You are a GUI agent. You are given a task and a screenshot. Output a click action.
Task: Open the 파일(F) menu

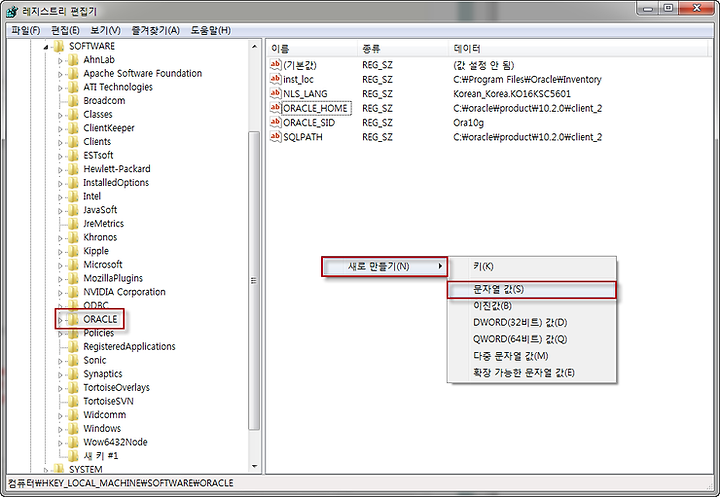(x=26, y=31)
